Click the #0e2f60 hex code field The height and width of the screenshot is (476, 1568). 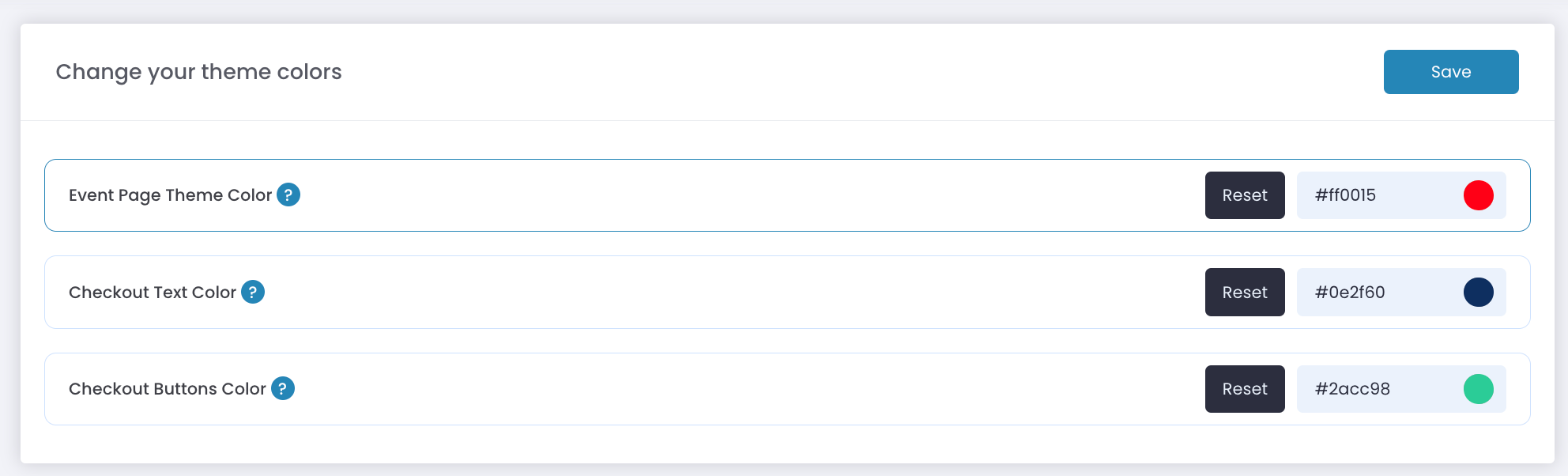(1375, 293)
